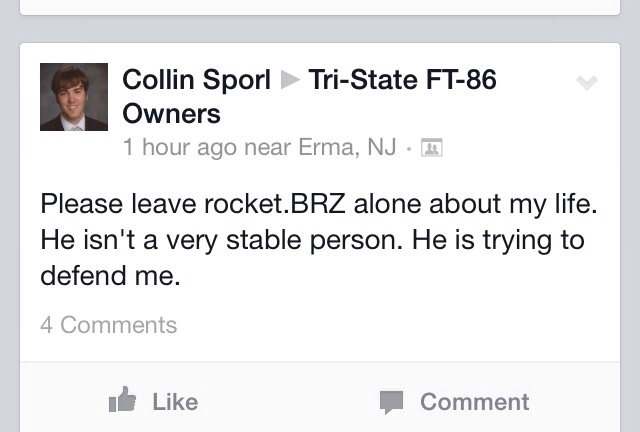640x432 pixels.
Task: View the 4 Comments link
Action: click(108, 325)
